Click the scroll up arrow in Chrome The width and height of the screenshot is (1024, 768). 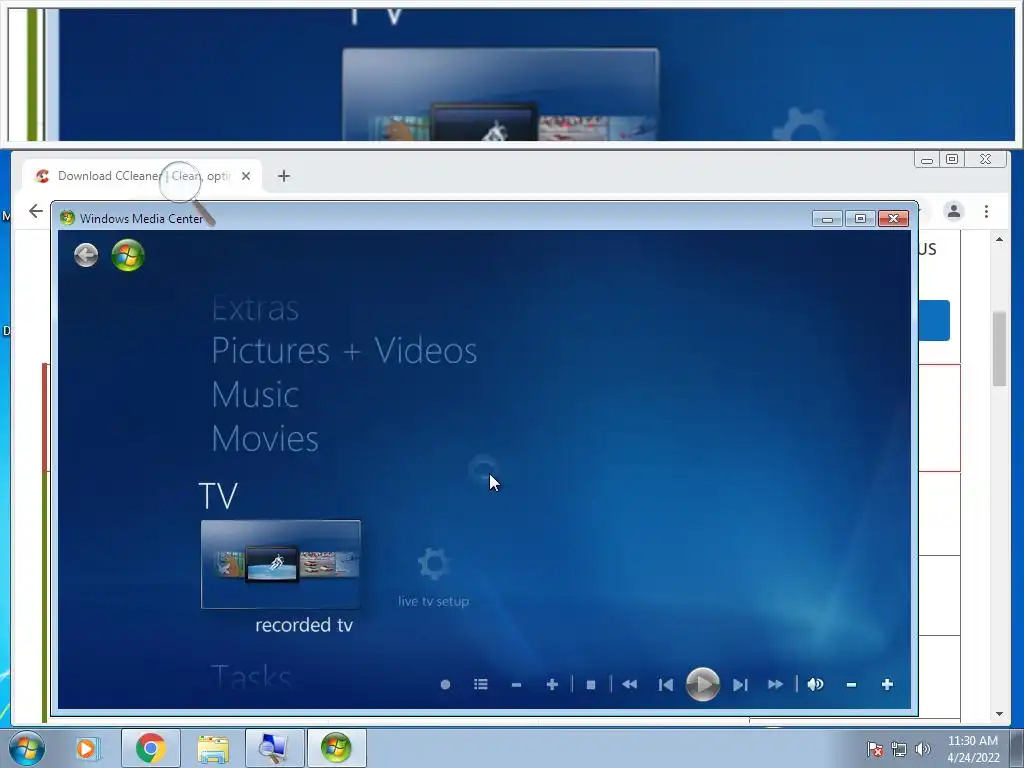[999, 240]
